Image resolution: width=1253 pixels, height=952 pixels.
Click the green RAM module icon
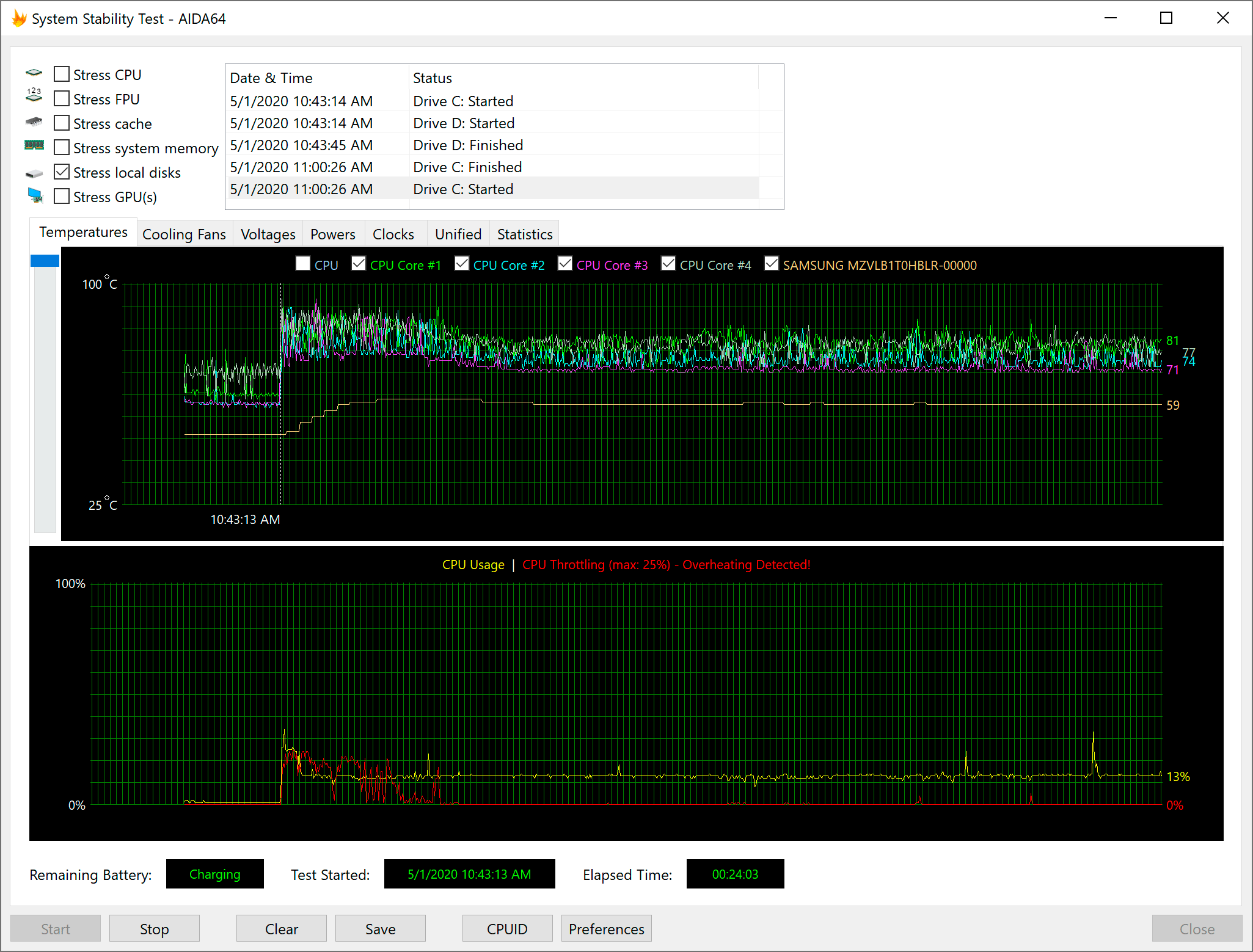point(34,145)
